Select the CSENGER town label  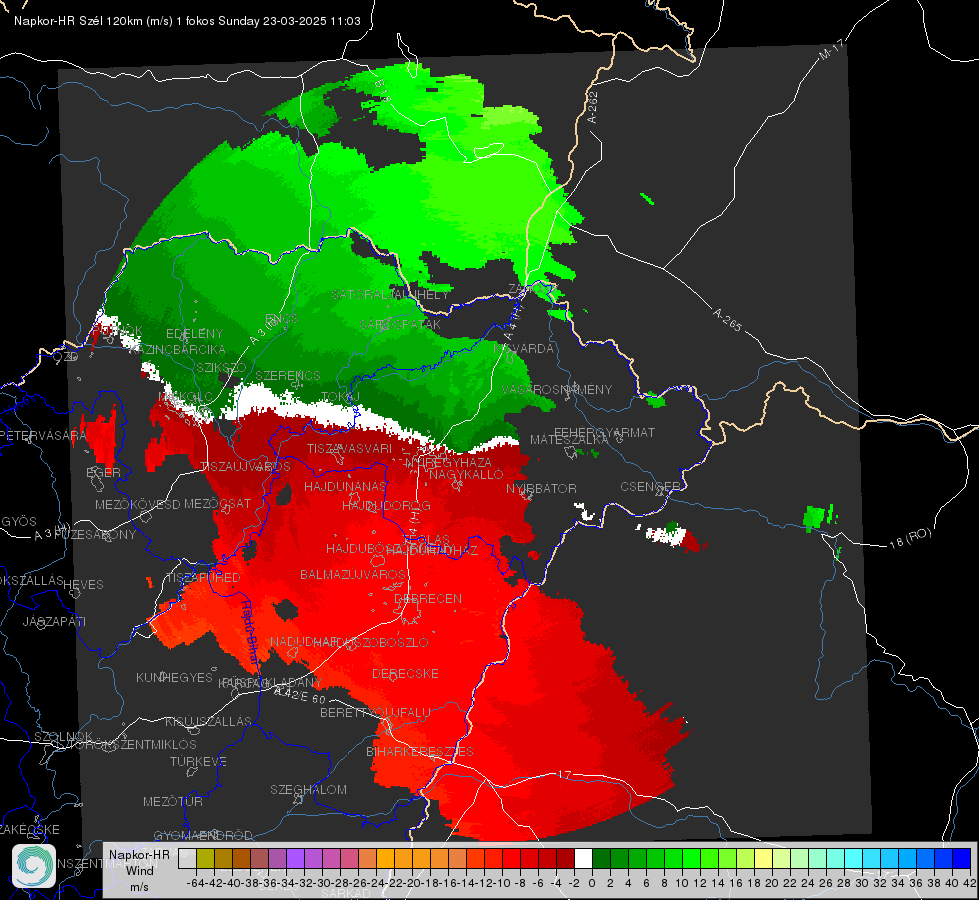tap(650, 487)
